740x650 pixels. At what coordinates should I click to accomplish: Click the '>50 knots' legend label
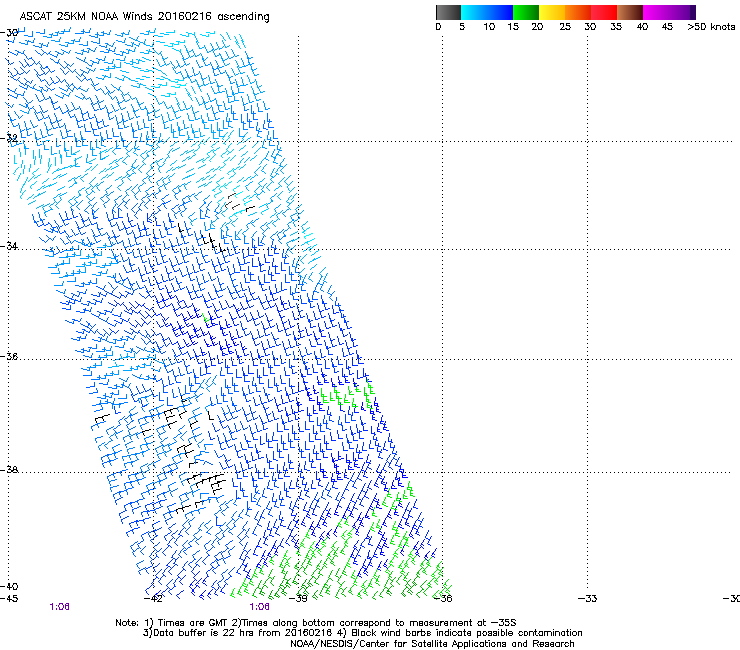tap(711, 27)
